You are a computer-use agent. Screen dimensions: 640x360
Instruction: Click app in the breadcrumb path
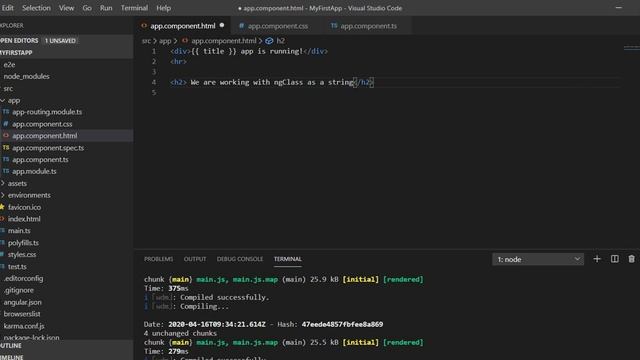click(x=165, y=41)
